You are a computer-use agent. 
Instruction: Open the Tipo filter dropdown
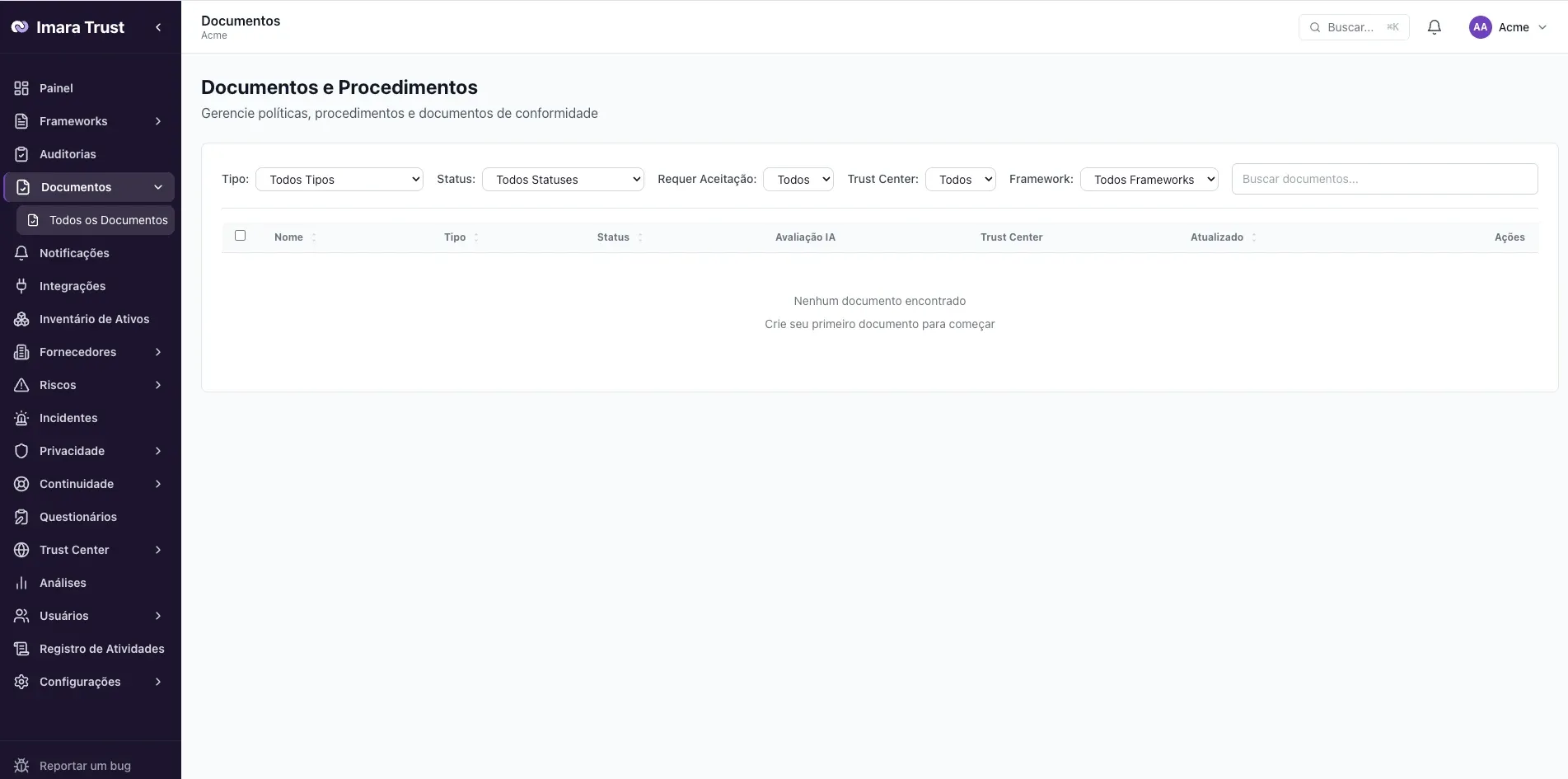coord(339,179)
